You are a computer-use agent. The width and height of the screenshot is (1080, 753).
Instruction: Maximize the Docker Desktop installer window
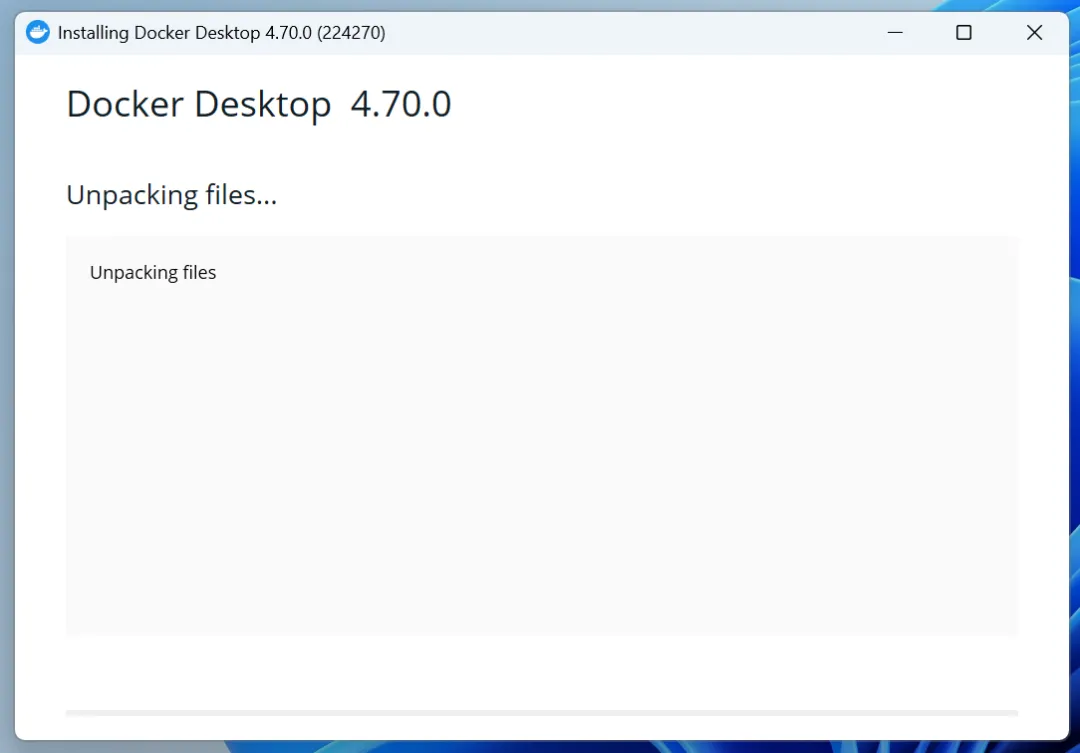coord(964,32)
